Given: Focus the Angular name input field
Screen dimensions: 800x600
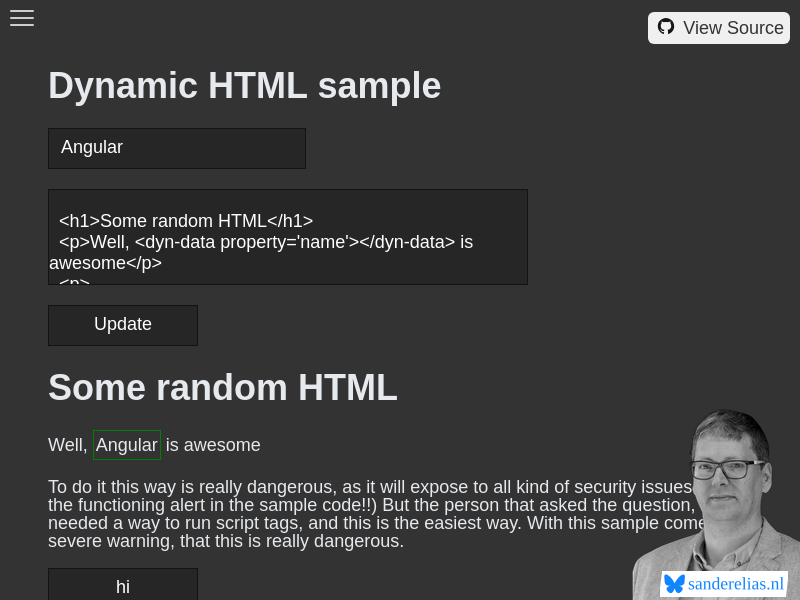Looking at the screenshot, I should (177, 147).
